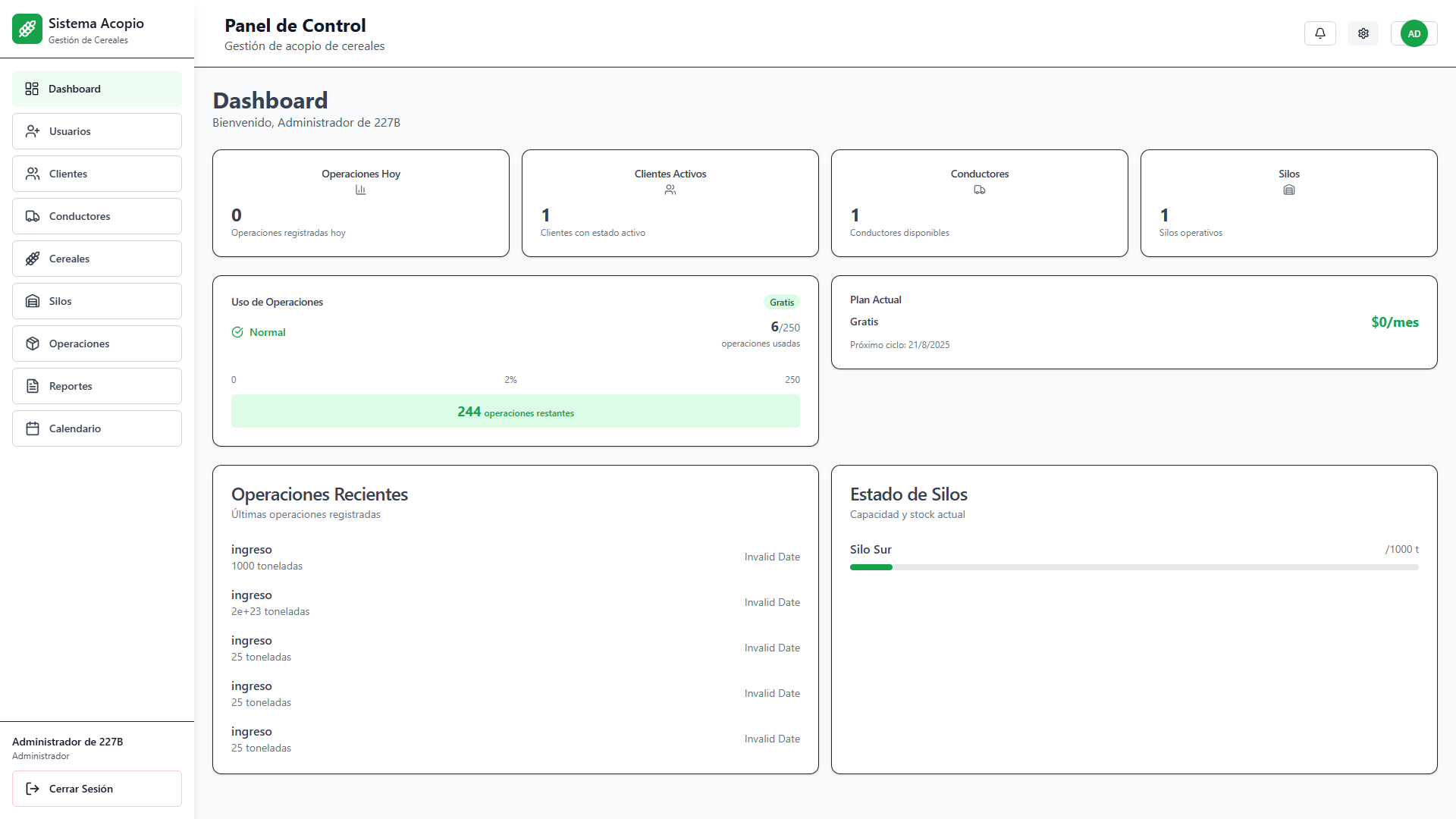The image size is (1456, 819).
Task: Select Reportes in the sidebar
Action: [x=97, y=386]
